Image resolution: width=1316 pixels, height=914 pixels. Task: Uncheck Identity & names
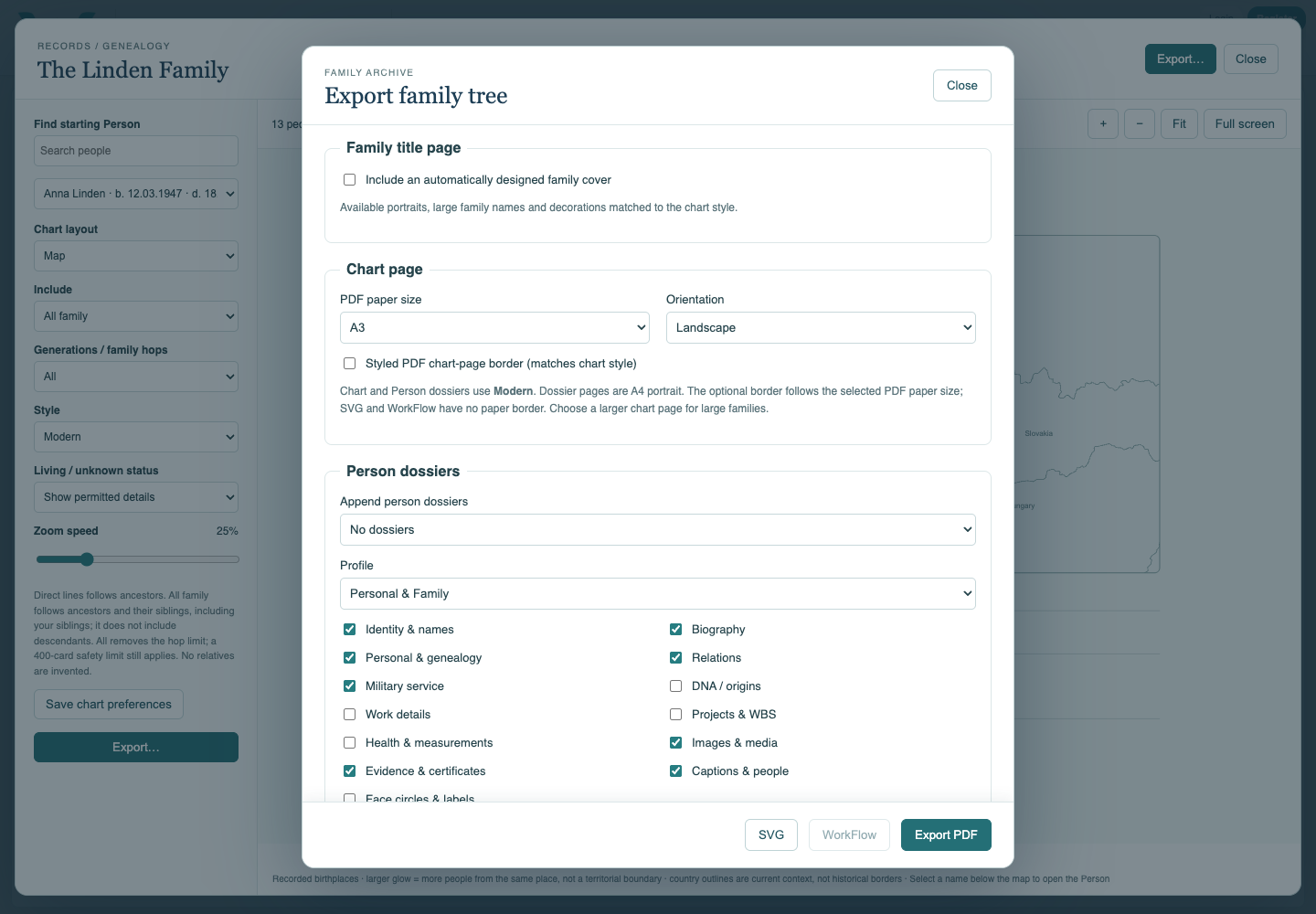point(349,630)
